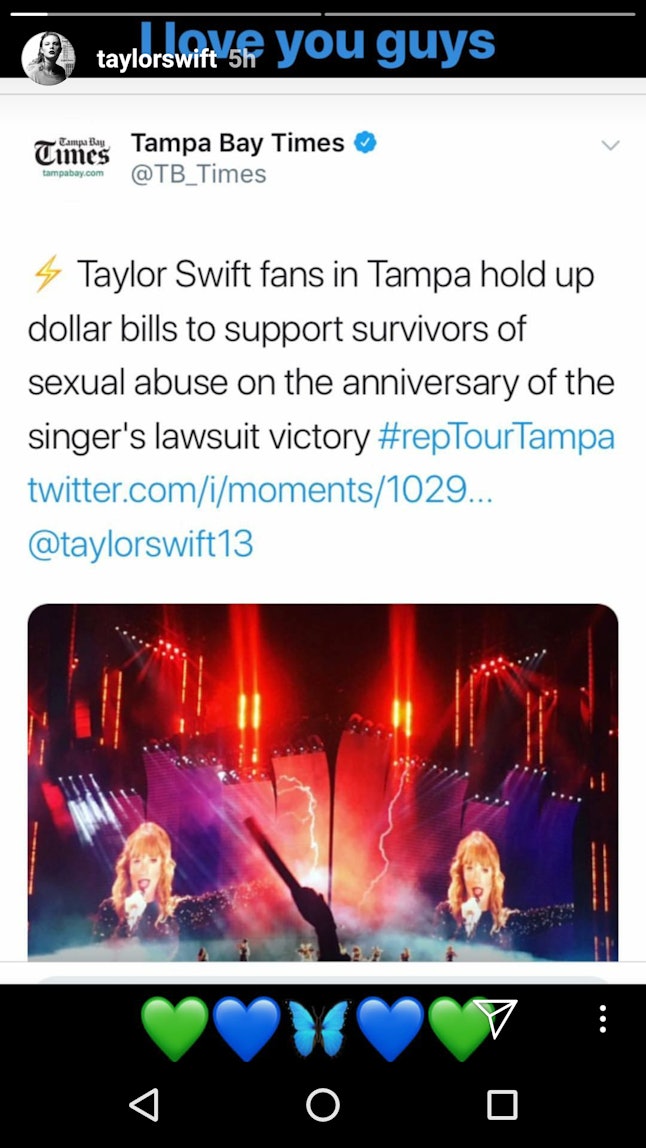Viewport: 646px width, 1148px height.
Task: Expand the tweet options chevron
Action: pyautogui.click(x=610, y=146)
